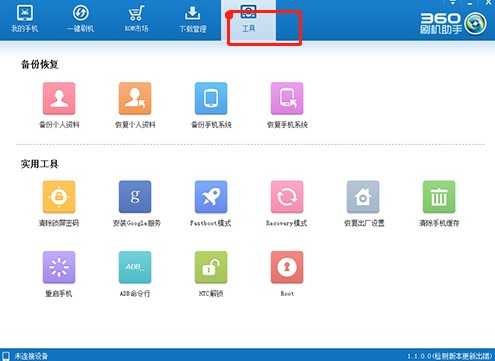495x361 pixels.
Task: Open the ROM市场 tab
Action: pyautogui.click(x=136, y=19)
